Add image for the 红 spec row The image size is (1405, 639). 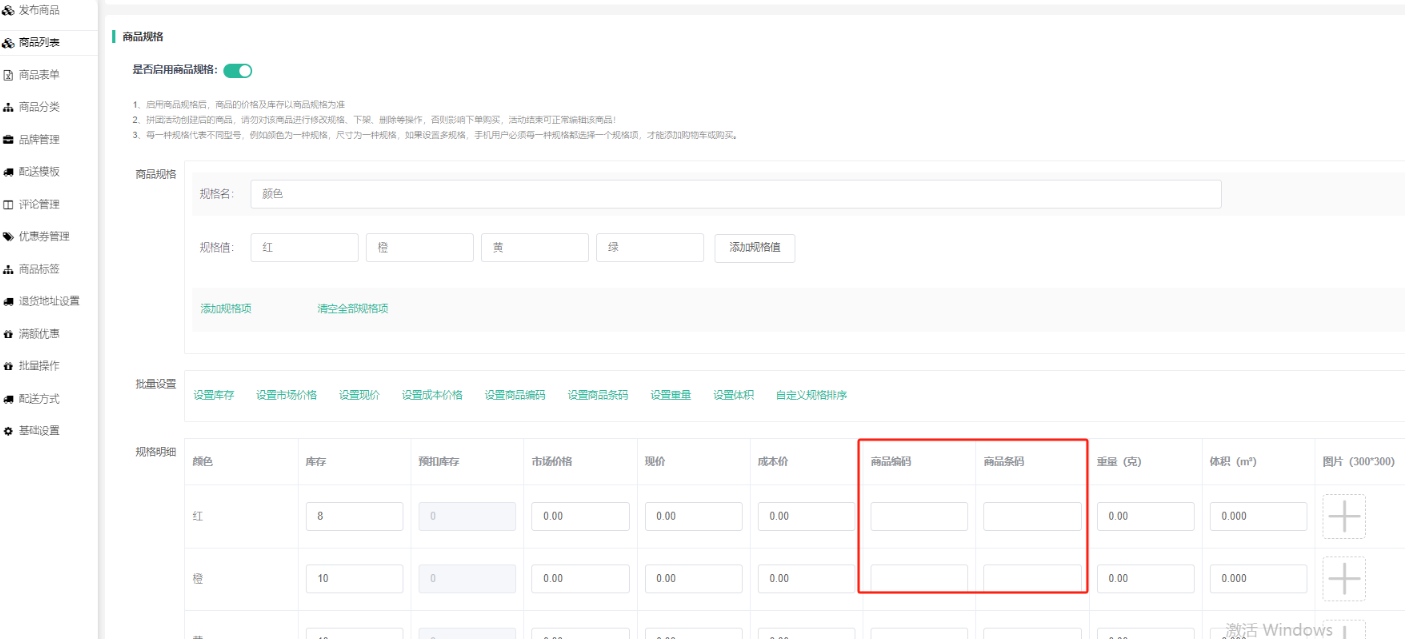pos(1343,516)
